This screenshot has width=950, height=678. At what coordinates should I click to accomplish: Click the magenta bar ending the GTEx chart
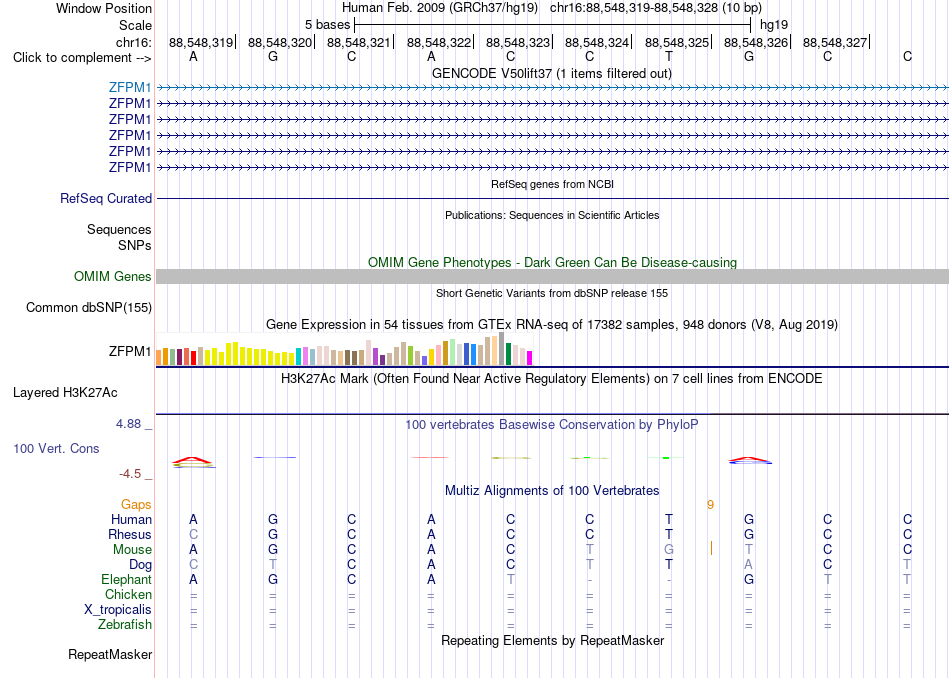click(530, 358)
